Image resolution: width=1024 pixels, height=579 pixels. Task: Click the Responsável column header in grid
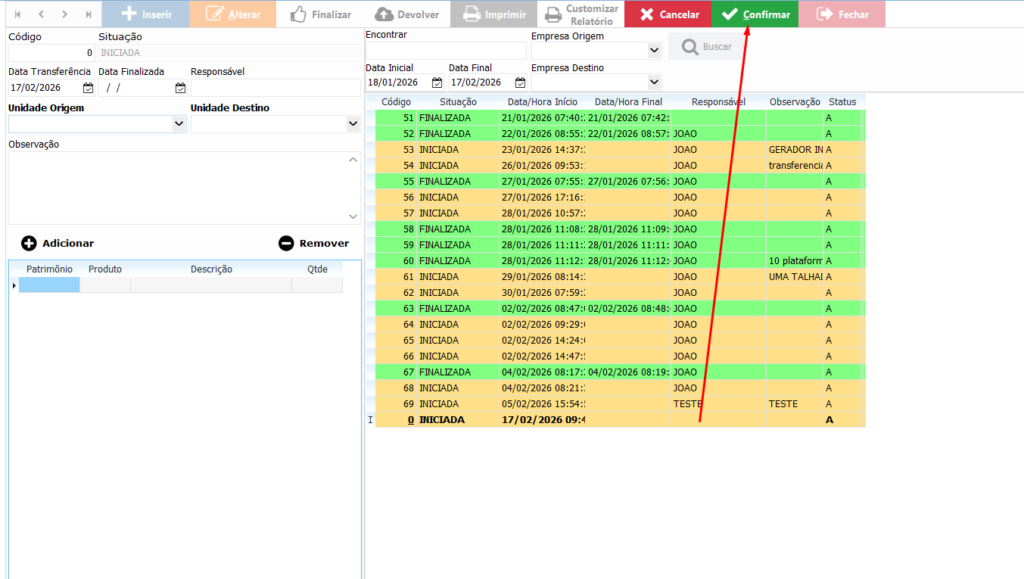(x=718, y=102)
